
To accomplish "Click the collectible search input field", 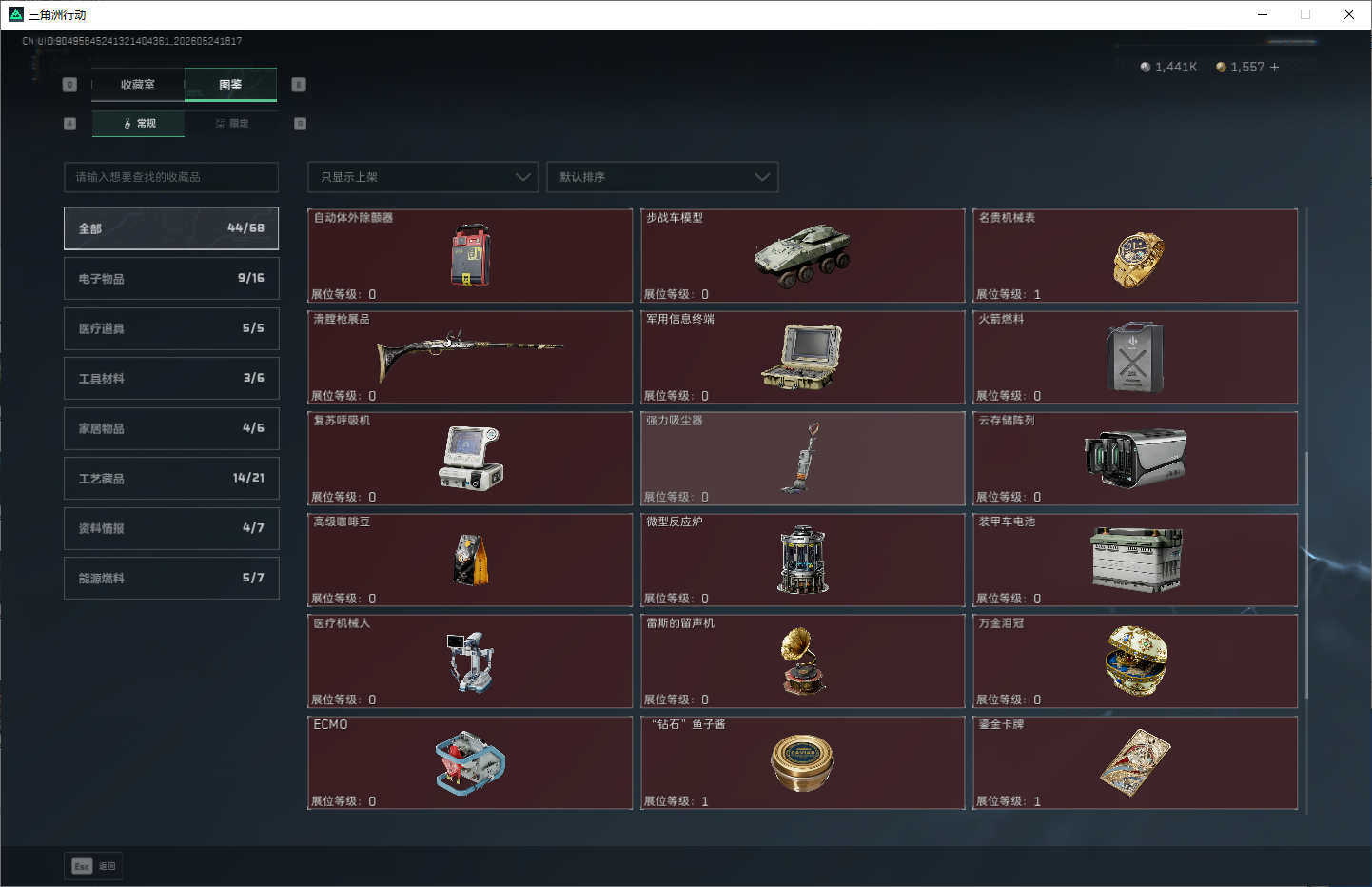I will (x=171, y=177).
